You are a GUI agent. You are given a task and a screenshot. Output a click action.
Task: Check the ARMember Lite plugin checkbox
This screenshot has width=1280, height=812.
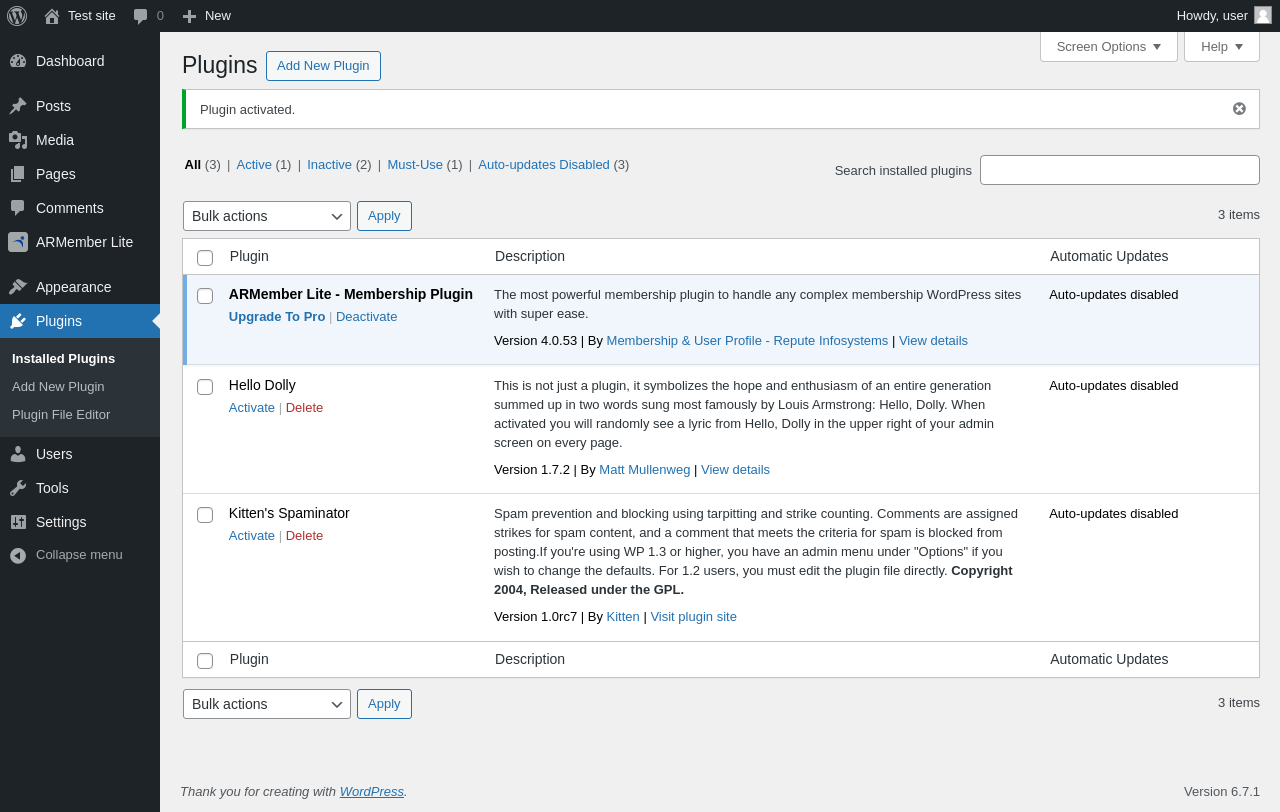click(205, 296)
